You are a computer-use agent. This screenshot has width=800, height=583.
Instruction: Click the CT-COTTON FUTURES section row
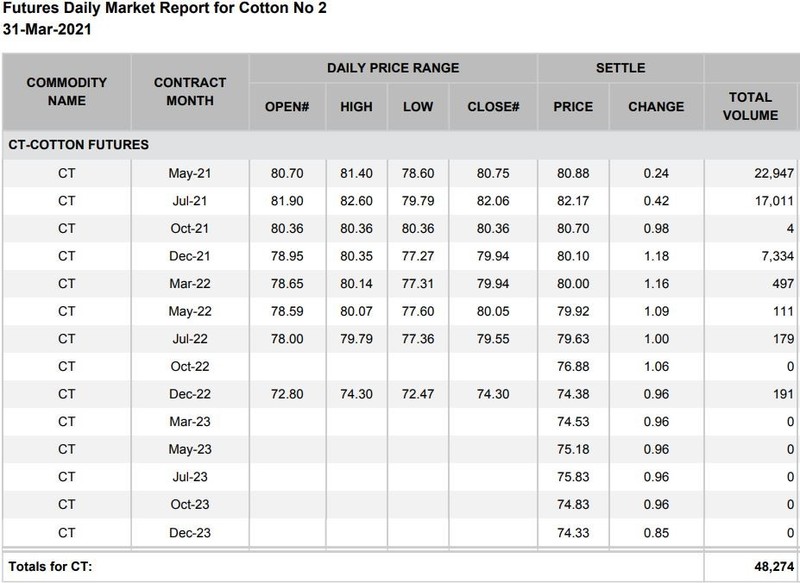click(78, 145)
